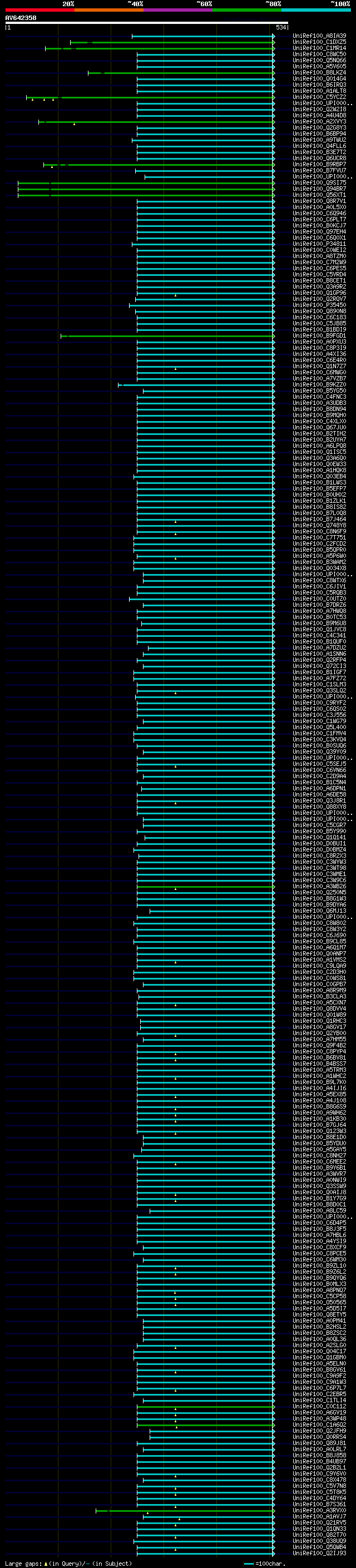The height and width of the screenshot is (1568, 356).
Task: Open hit UniRef100_C7M2W9
Action: tap(319, 263)
